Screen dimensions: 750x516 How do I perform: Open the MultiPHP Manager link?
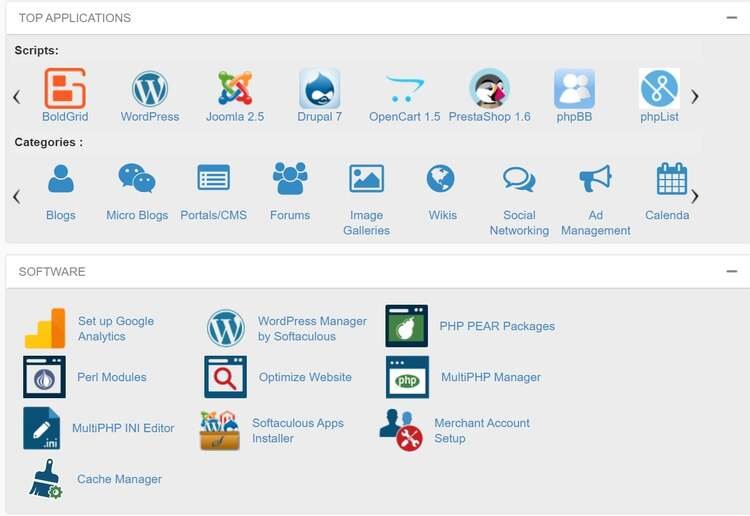491,377
